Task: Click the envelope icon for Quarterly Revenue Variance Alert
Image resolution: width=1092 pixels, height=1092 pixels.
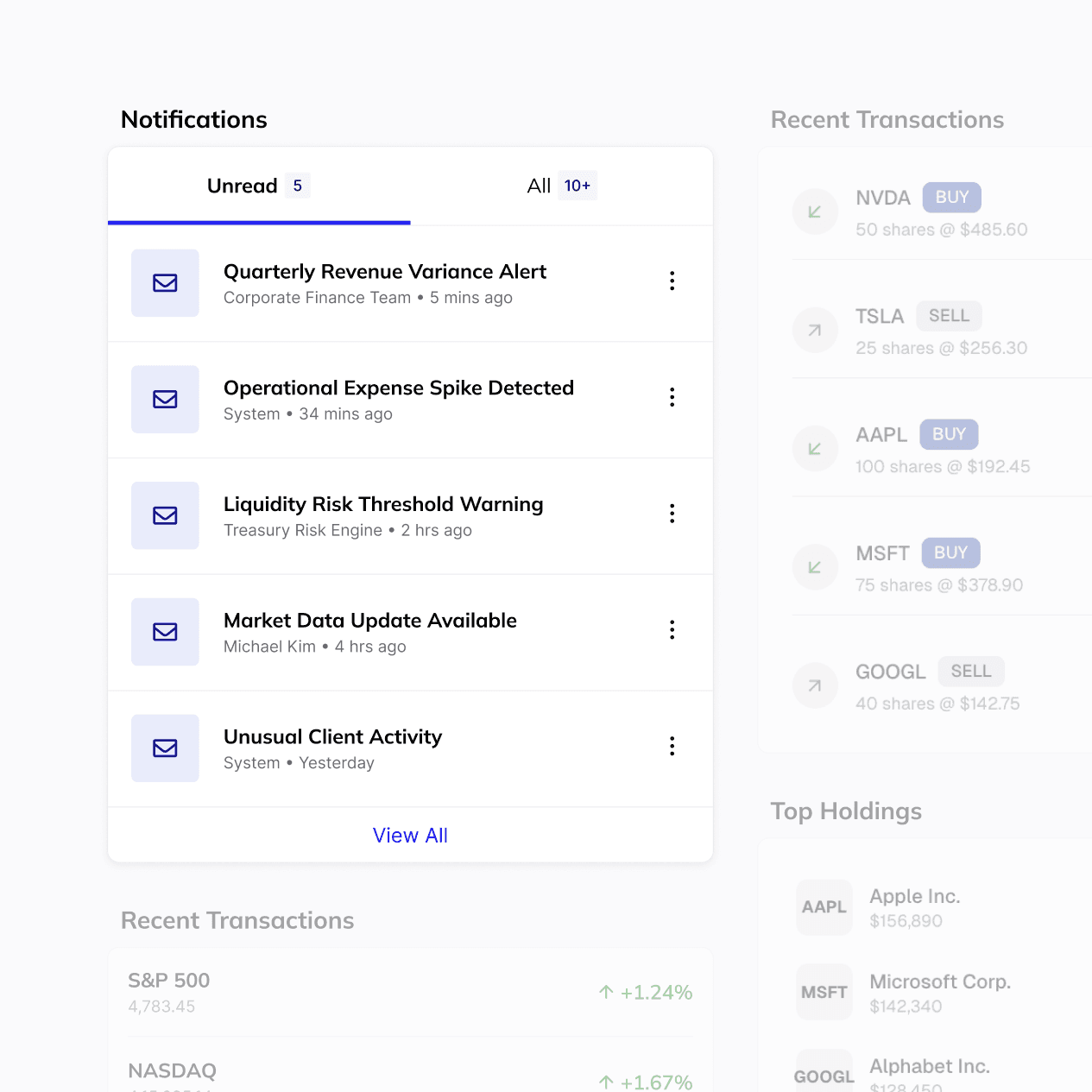Action: click(x=165, y=283)
